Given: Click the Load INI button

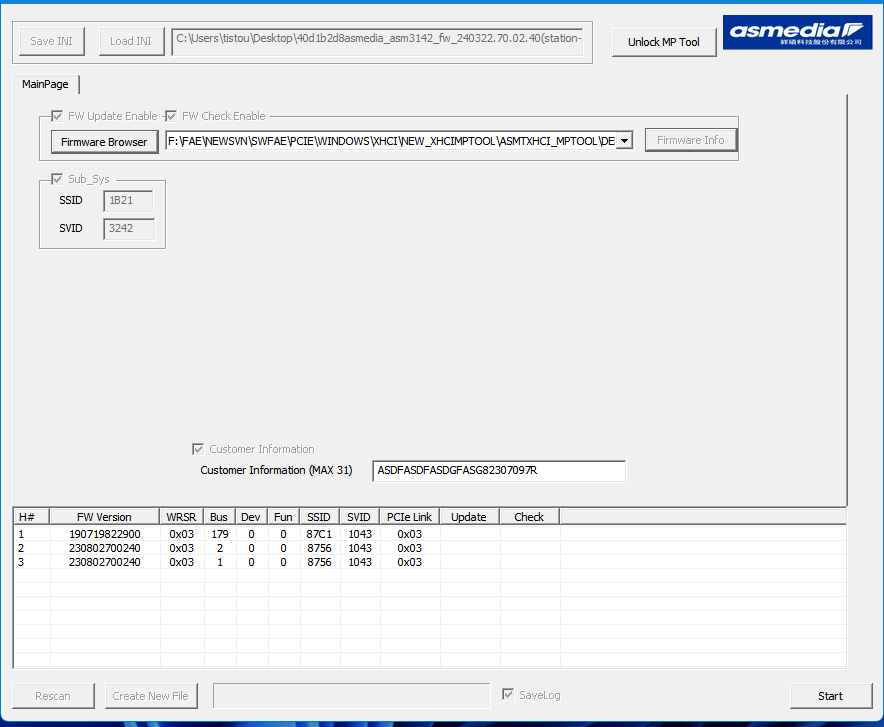Looking at the screenshot, I should pyautogui.click(x=131, y=41).
